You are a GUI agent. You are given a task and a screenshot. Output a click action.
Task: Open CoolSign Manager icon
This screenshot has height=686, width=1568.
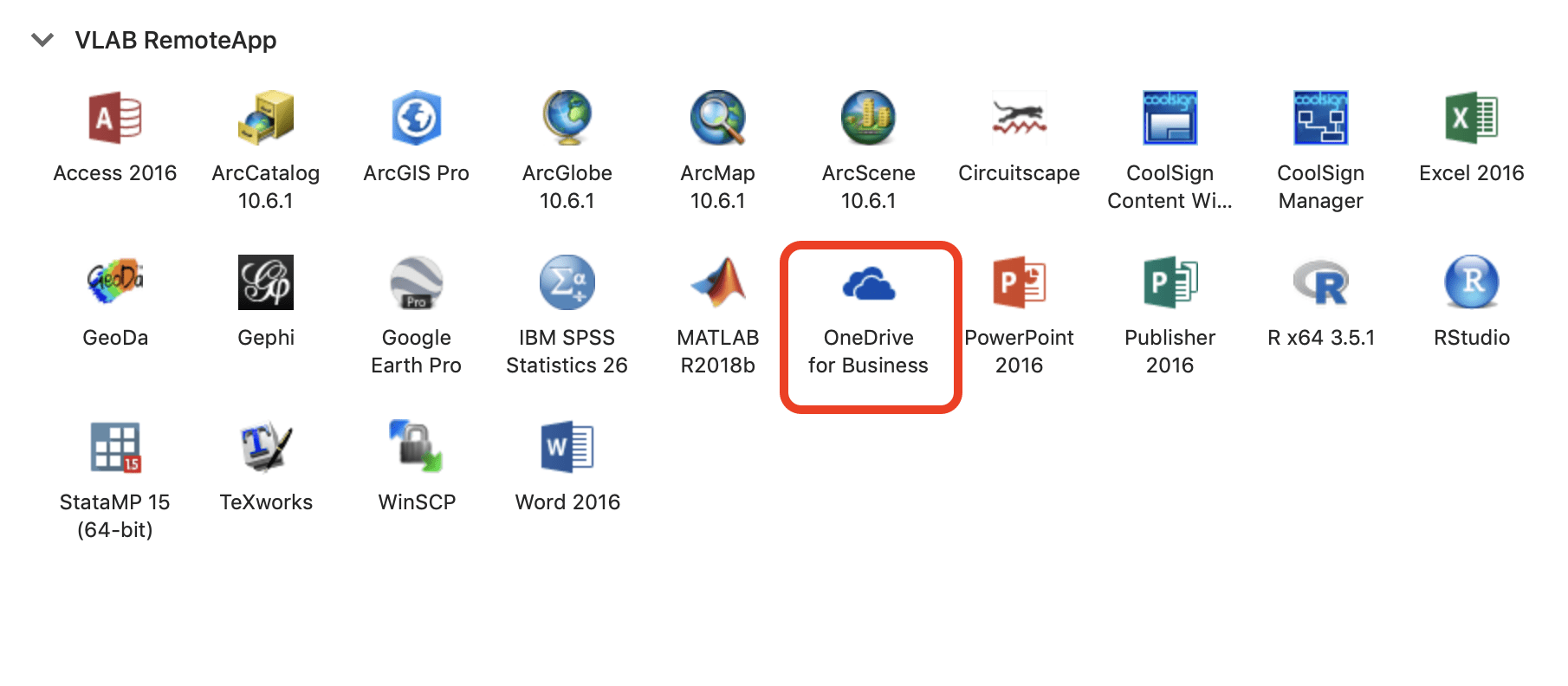pos(1321,118)
